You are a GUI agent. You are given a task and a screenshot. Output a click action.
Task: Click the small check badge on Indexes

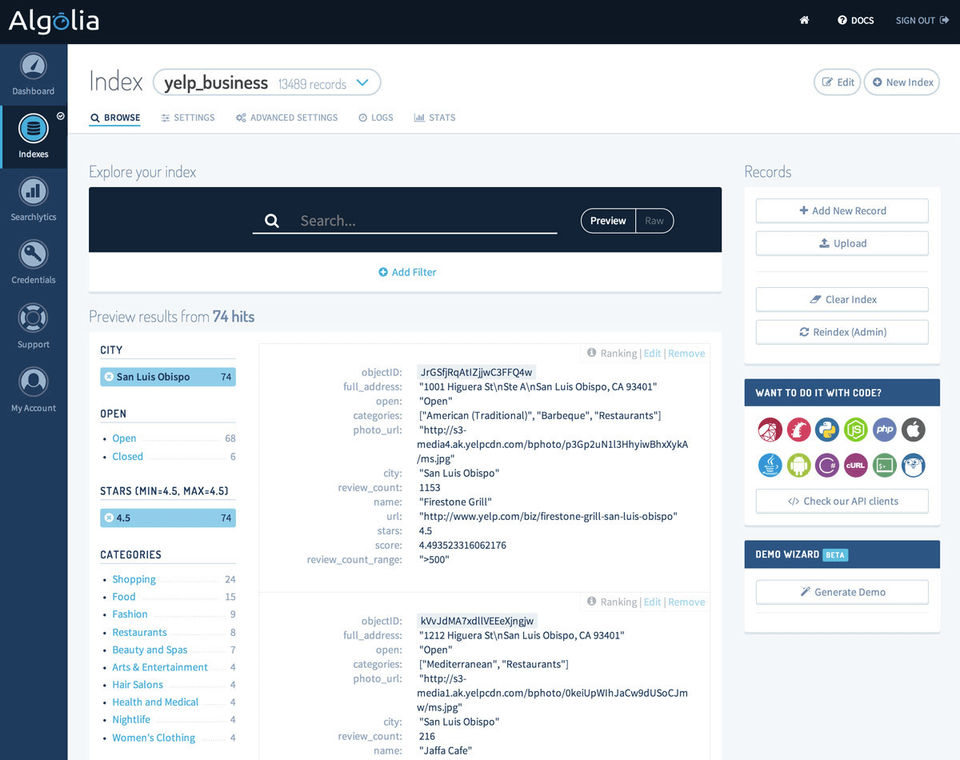tap(61, 116)
